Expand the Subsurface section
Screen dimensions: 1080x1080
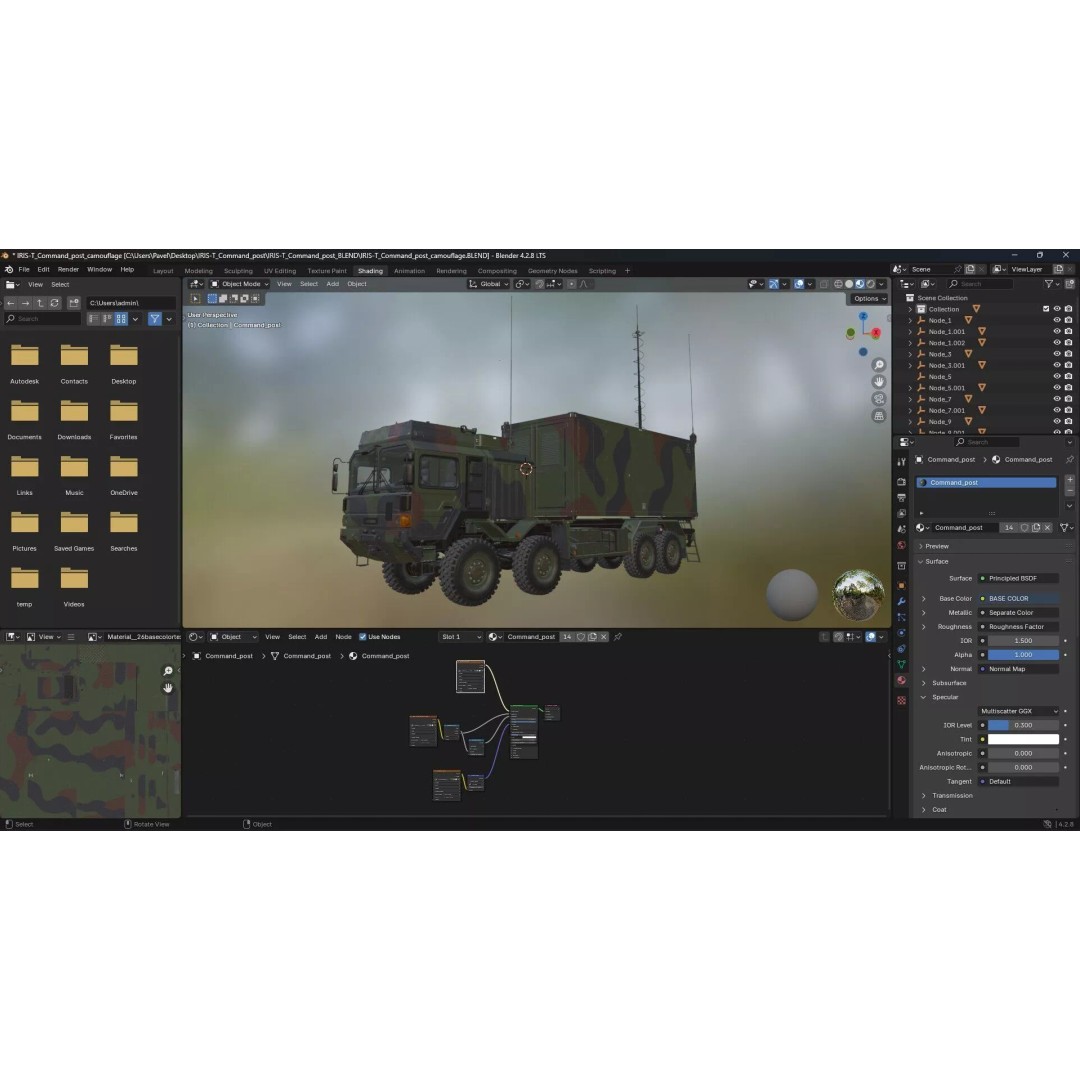click(x=924, y=683)
